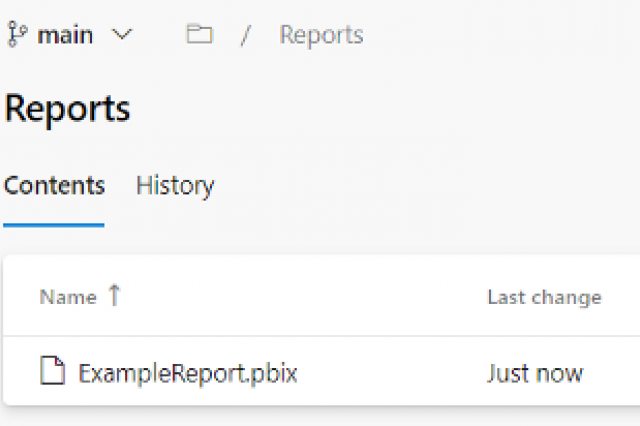Expand the chevron next to main
This screenshot has width=640, height=426.
click(122, 35)
